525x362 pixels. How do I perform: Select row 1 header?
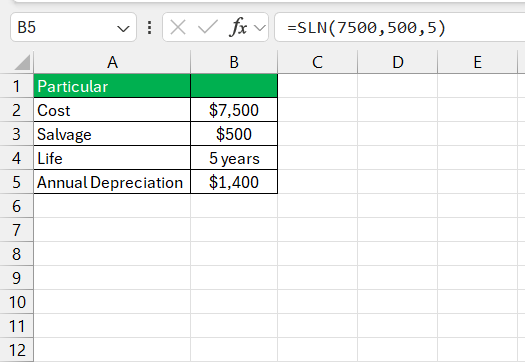17,86
